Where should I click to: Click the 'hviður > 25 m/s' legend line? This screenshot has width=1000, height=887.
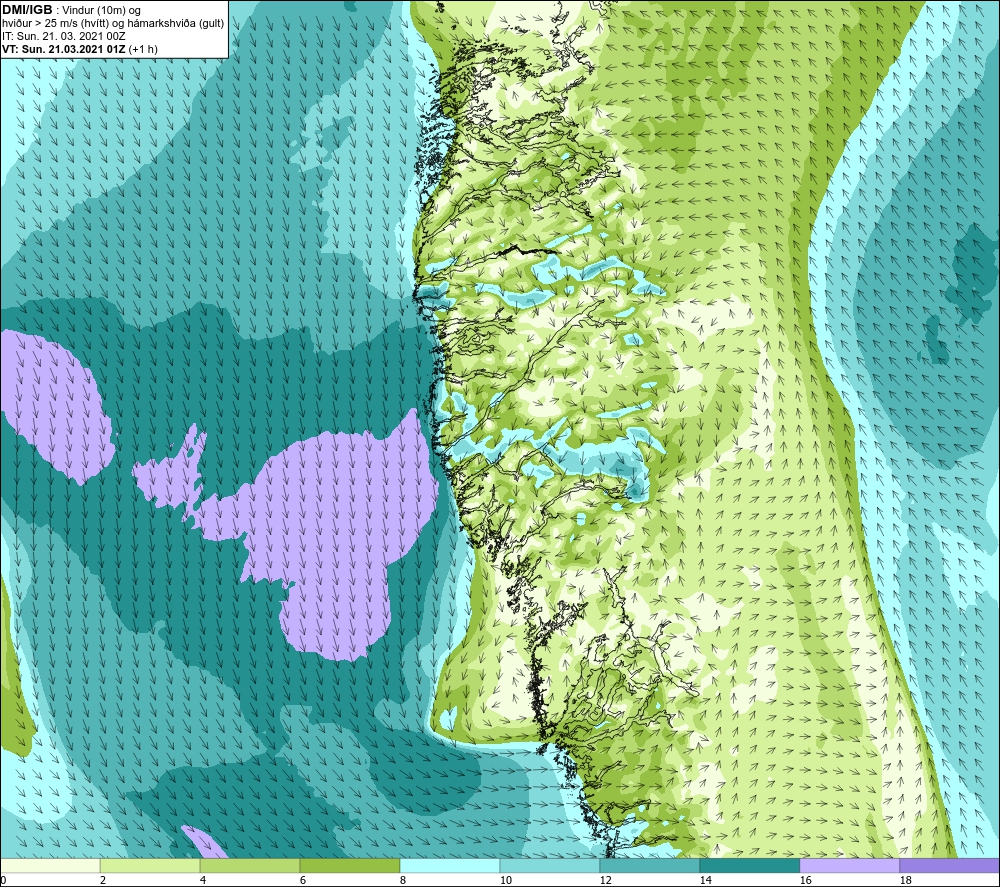(x=113, y=23)
